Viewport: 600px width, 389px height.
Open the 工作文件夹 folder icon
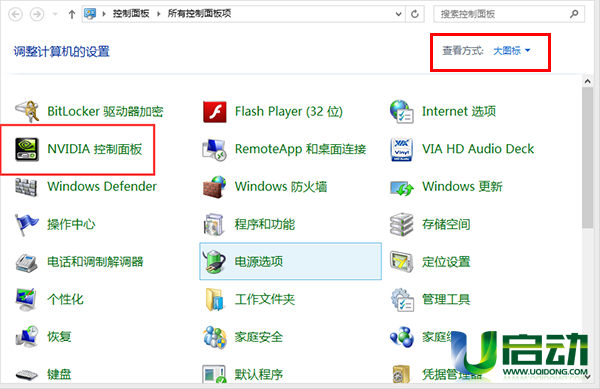(214, 299)
